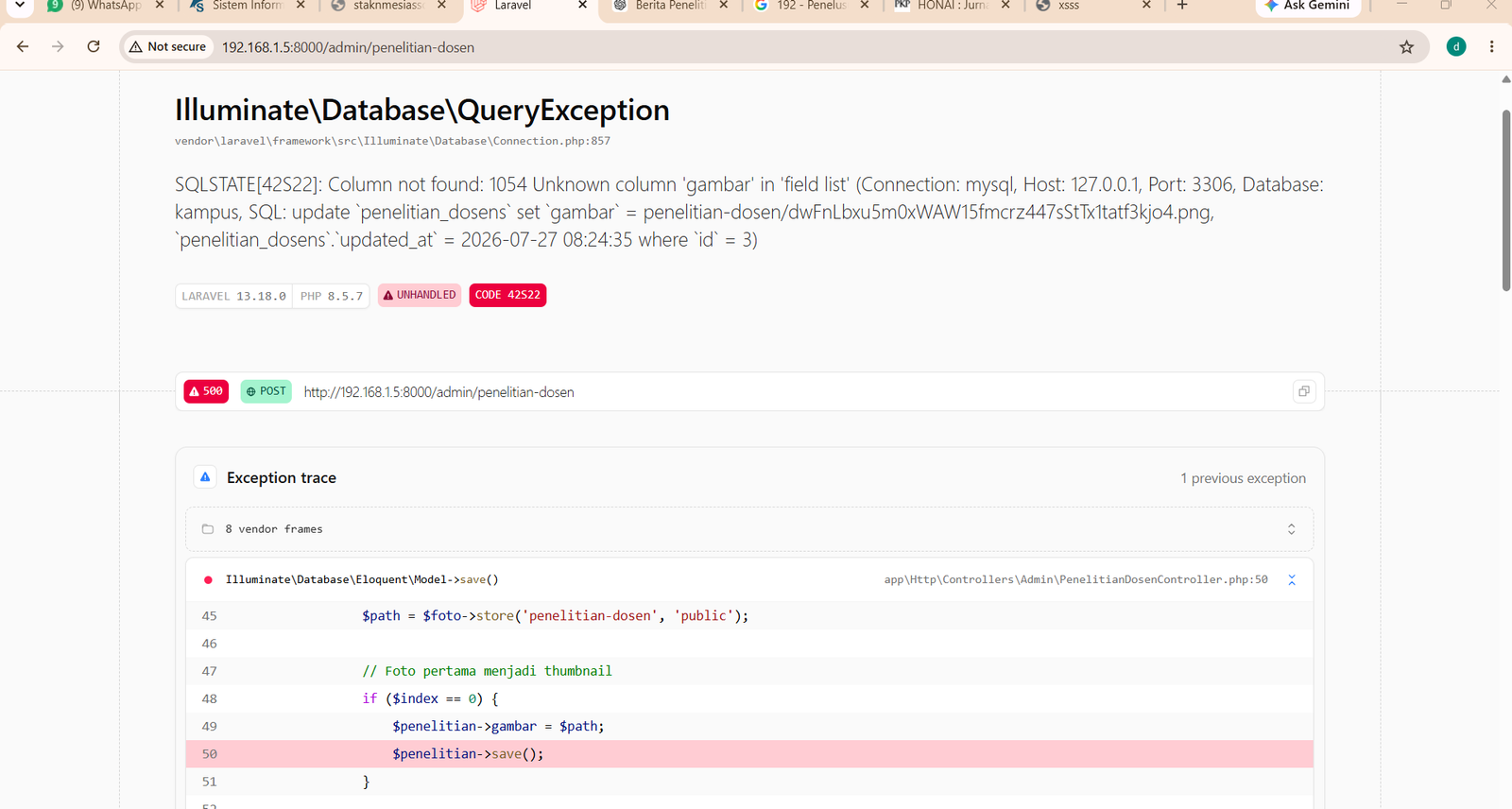Close the xsss tab

[1146, 6]
